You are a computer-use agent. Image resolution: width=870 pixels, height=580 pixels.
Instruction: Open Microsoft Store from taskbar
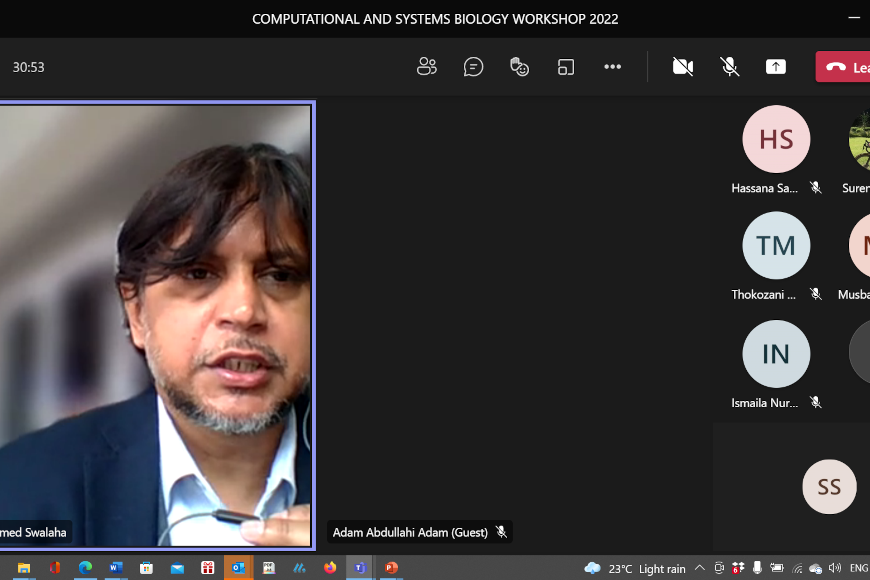[x=146, y=568]
